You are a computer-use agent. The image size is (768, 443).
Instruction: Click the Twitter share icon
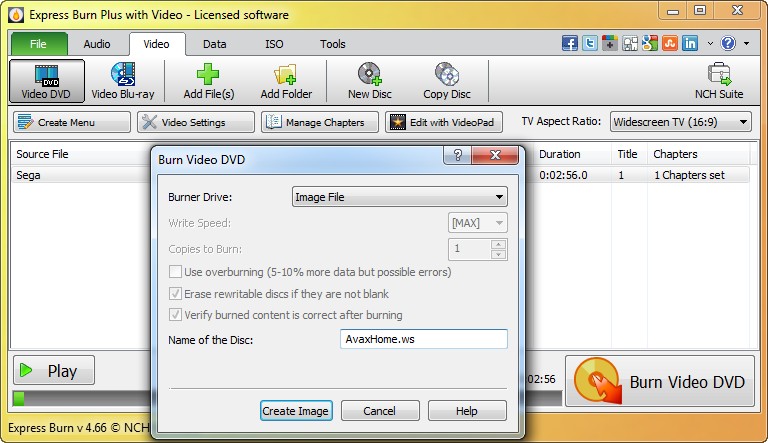[x=590, y=44]
